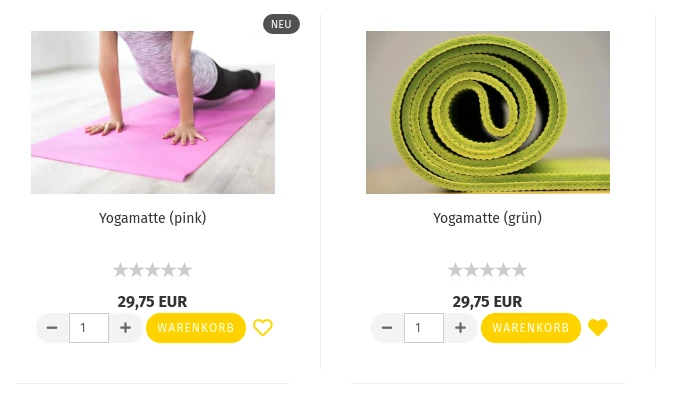
Task: Open the Yogamatte (pink) product title link
Action: [x=152, y=218]
